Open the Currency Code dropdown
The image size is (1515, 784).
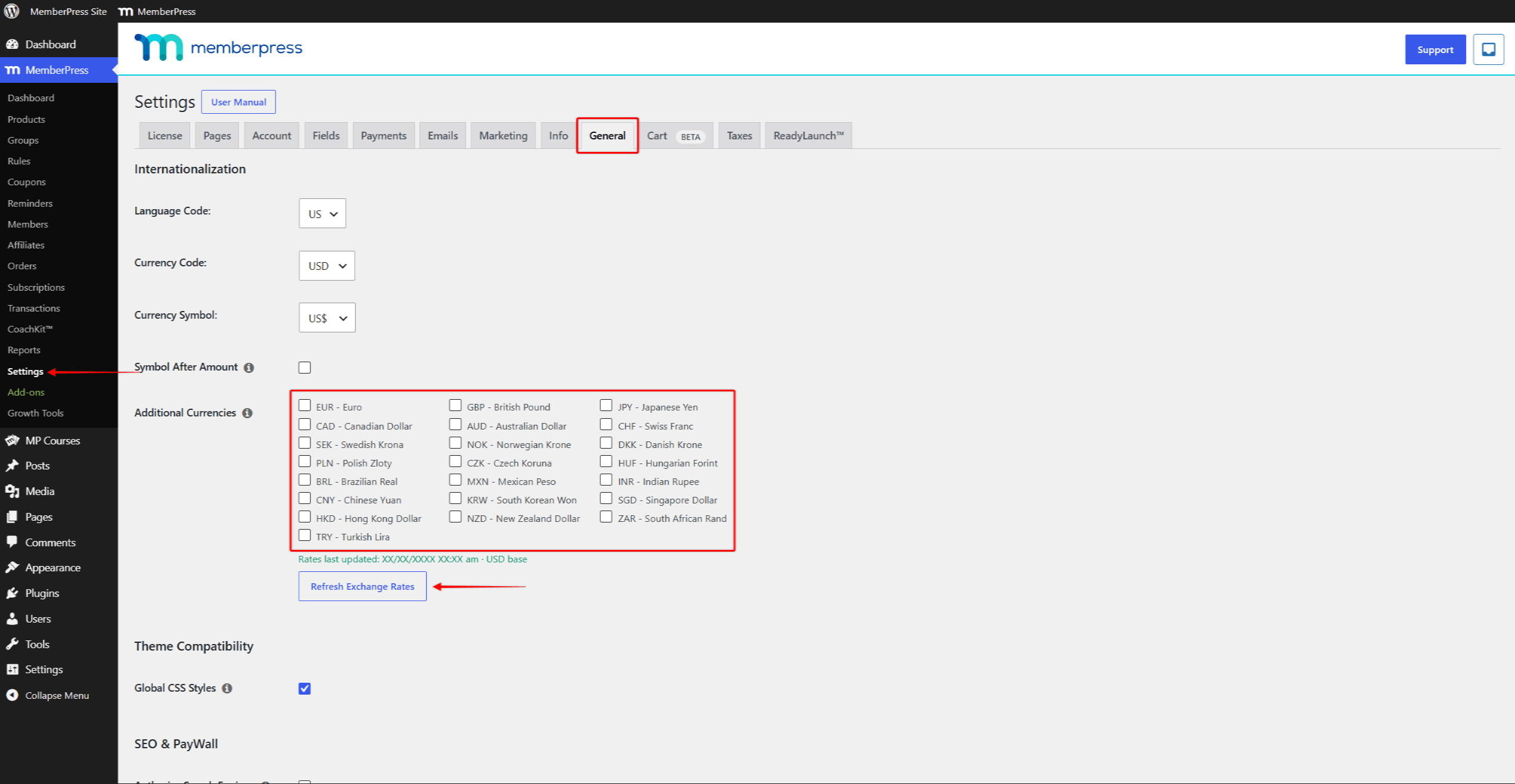point(327,266)
